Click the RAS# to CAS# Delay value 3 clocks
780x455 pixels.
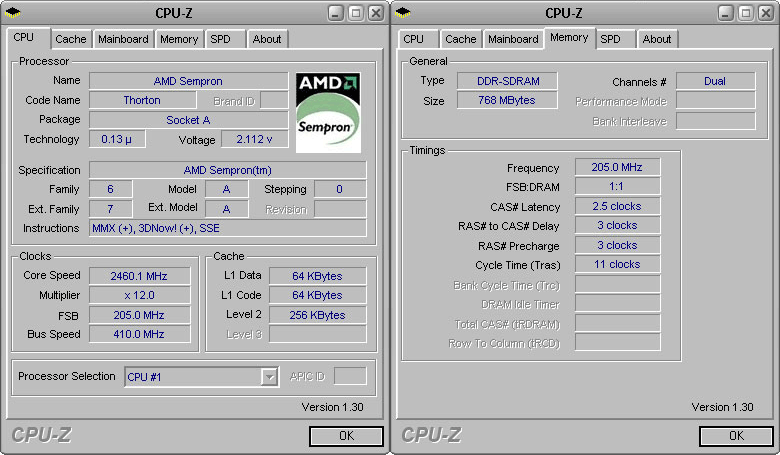[x=617, y=226]
